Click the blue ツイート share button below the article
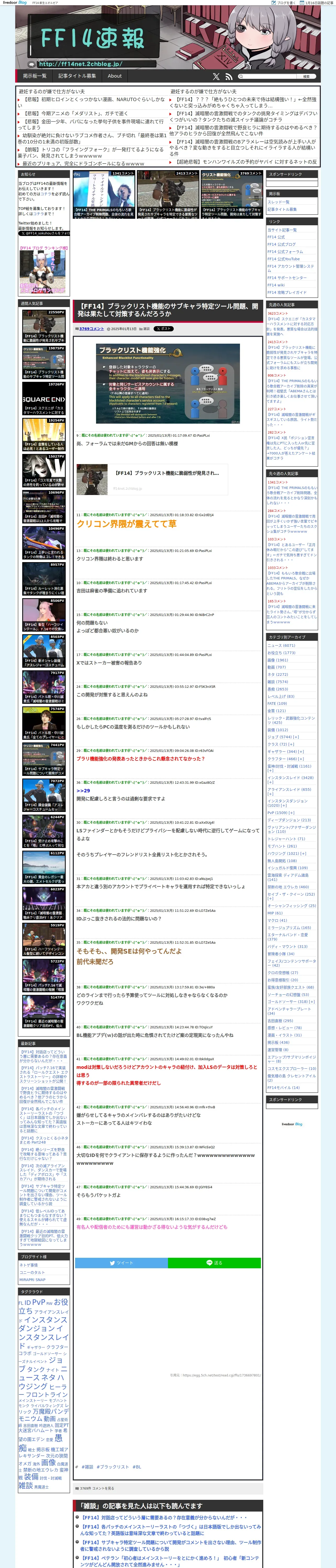336x1568 pixels. [x=121, y=1263]
